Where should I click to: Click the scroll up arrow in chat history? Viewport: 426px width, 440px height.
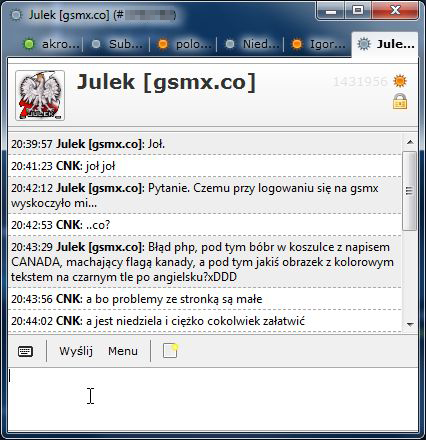[410, 142]
